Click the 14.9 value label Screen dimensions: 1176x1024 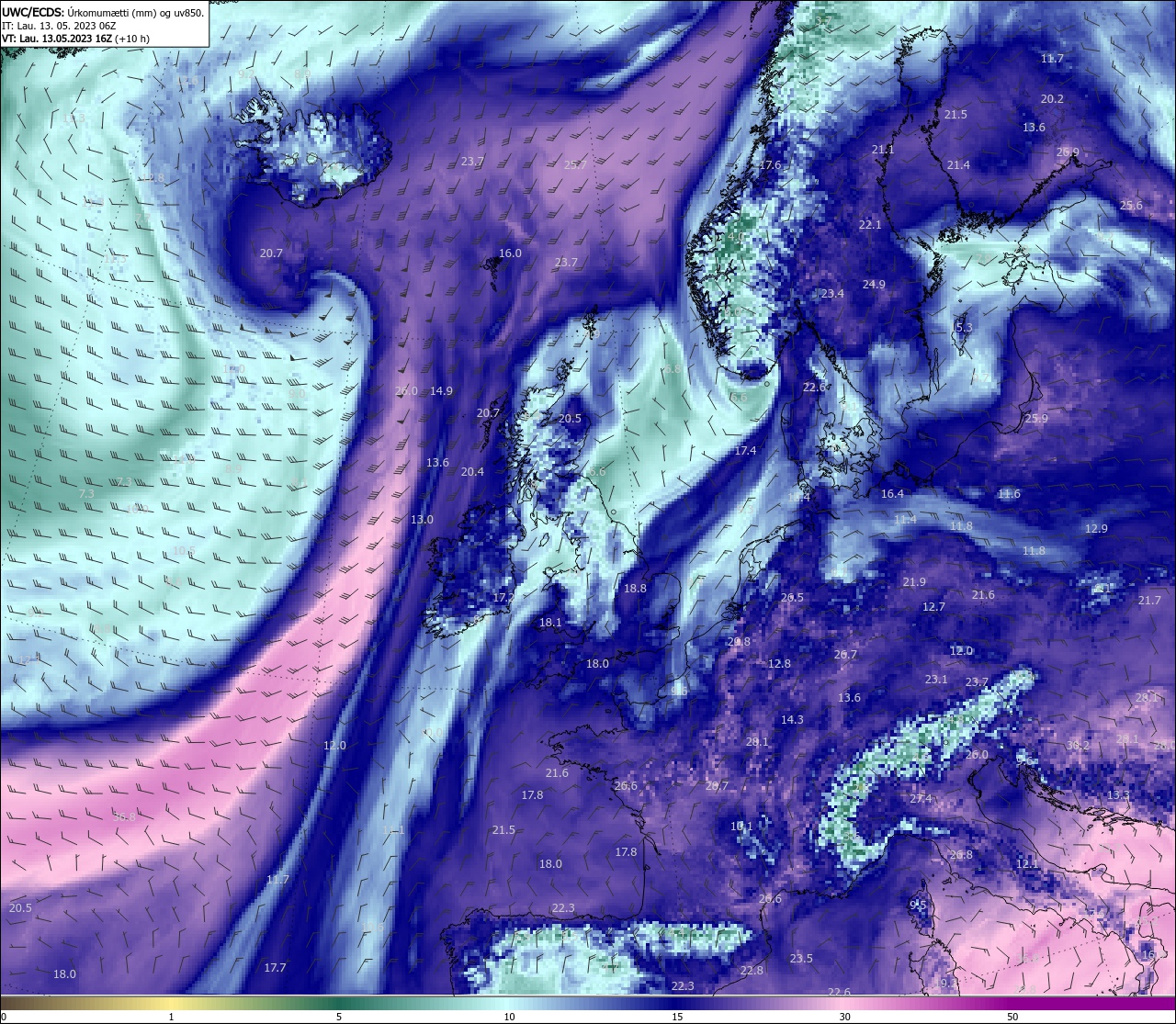(x=441, y=391)
